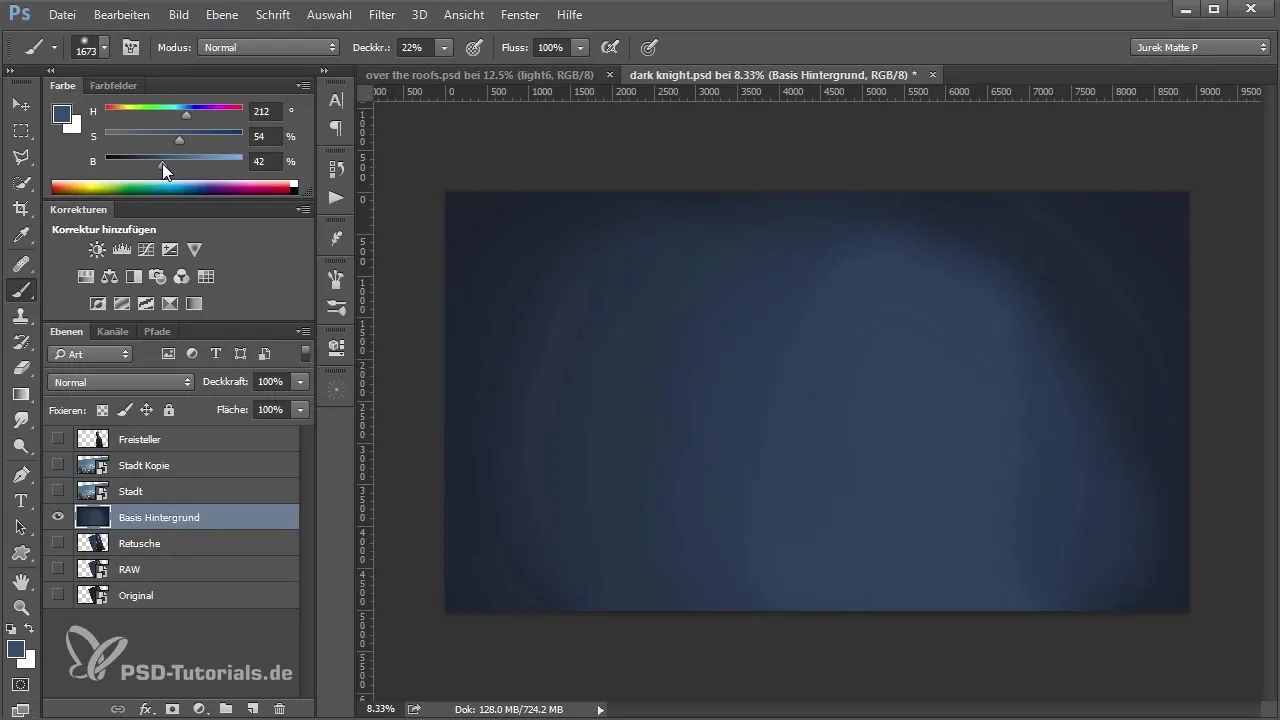Viewport: 1280px width, 720px height.
Task: Toggle lock all for layer
Action: click(x=169, y=410)
